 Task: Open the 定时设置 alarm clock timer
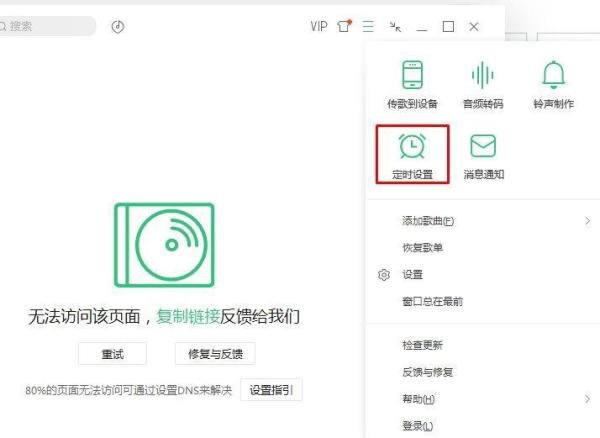click(x=412, y=154)
